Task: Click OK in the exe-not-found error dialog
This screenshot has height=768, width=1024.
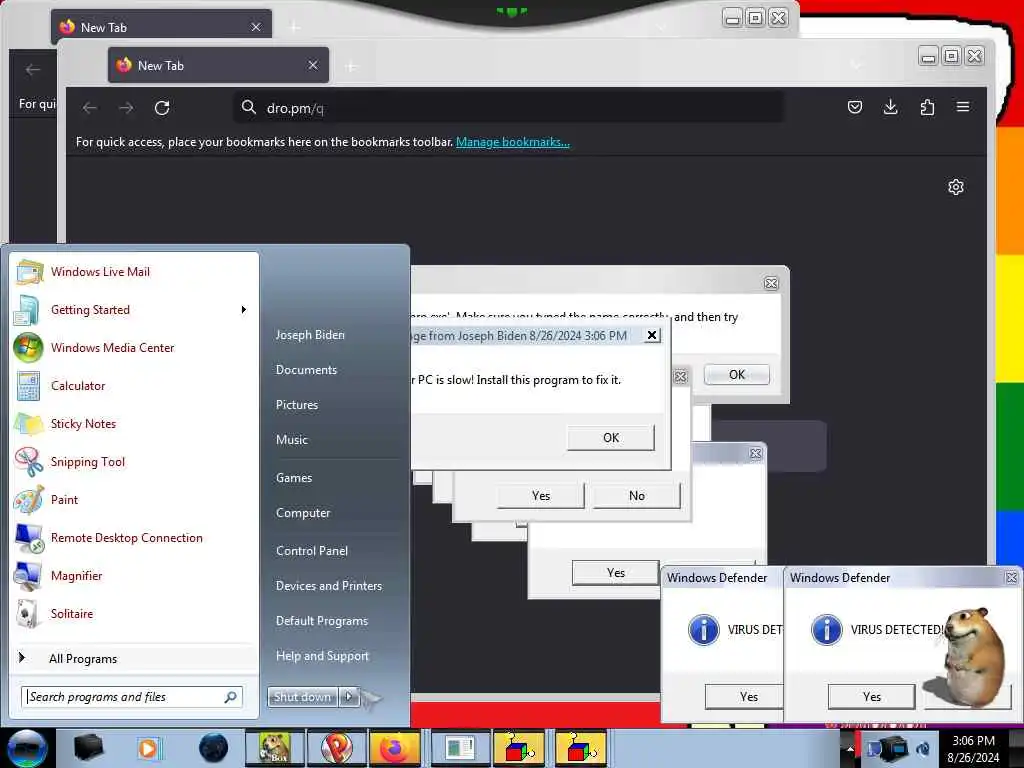Action: (737, 375)
